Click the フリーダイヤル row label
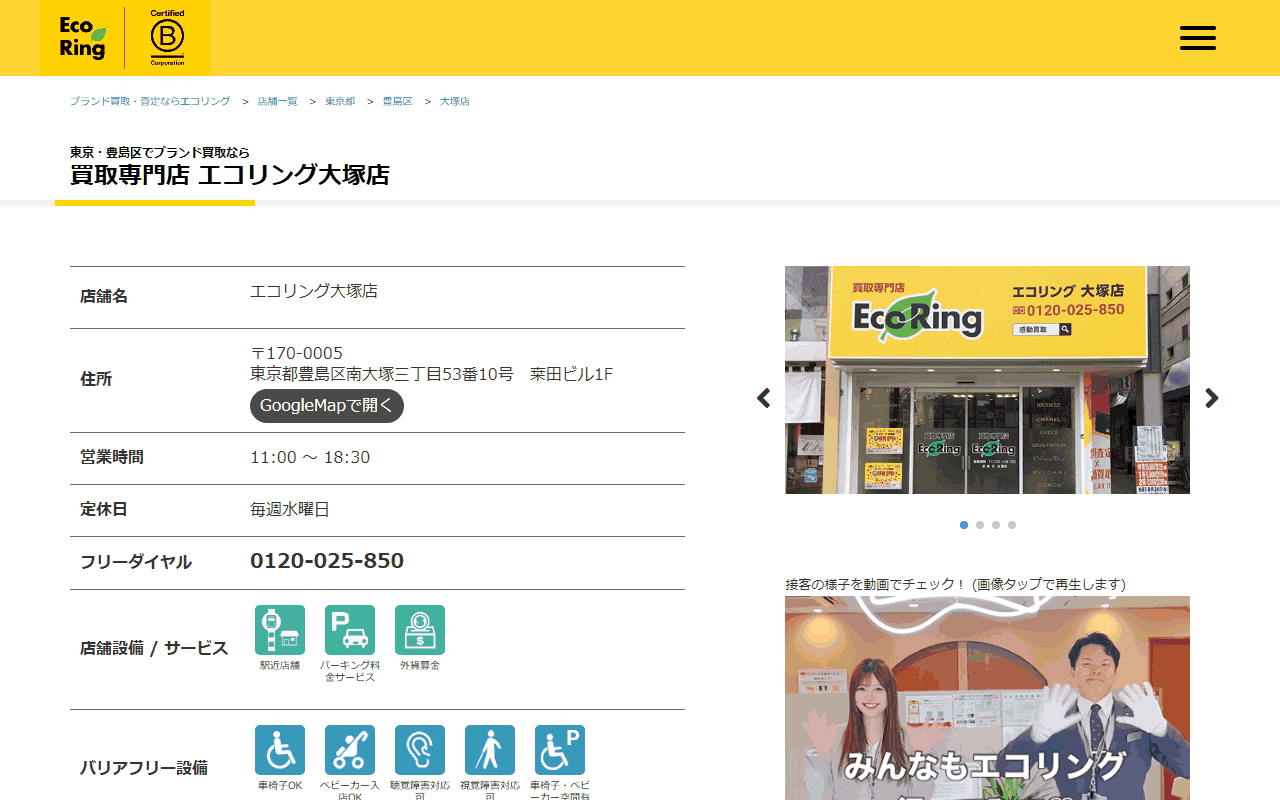The width and height of the screenshot is (1280, 800). [x=136, y=562]
